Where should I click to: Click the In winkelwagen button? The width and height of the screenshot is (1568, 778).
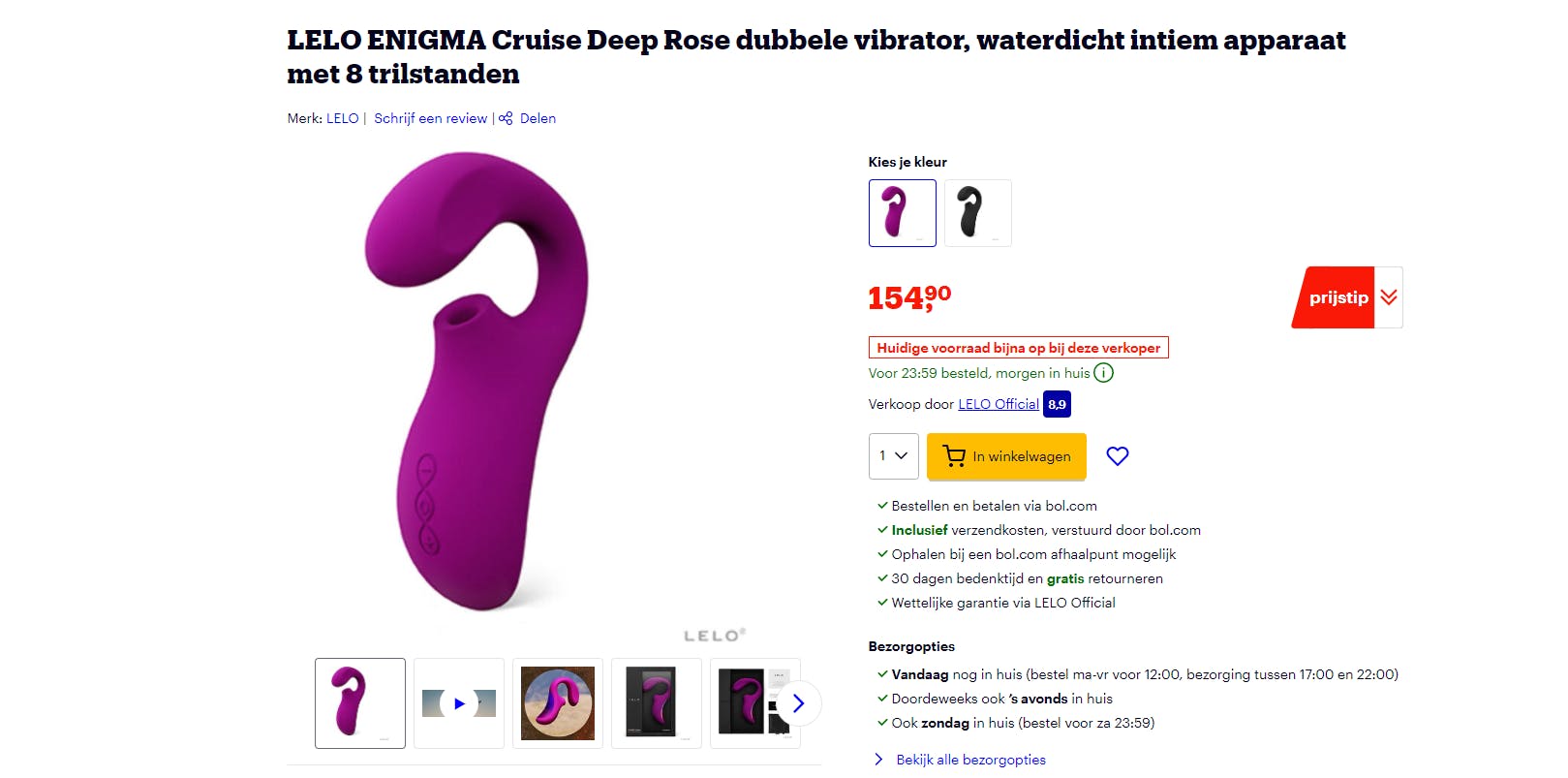tap(1006, 456)
